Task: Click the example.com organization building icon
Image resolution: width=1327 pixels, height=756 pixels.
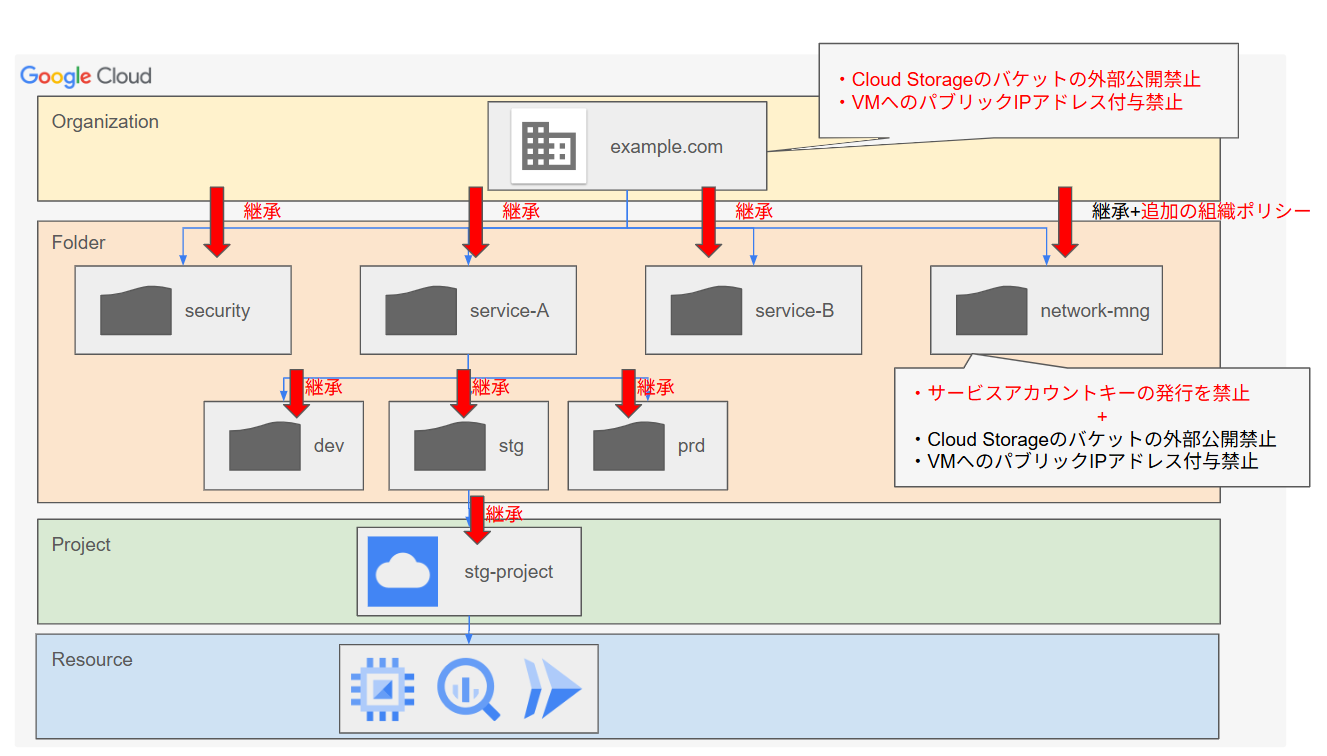Action: pyautogui.click(x=548, y=147)
